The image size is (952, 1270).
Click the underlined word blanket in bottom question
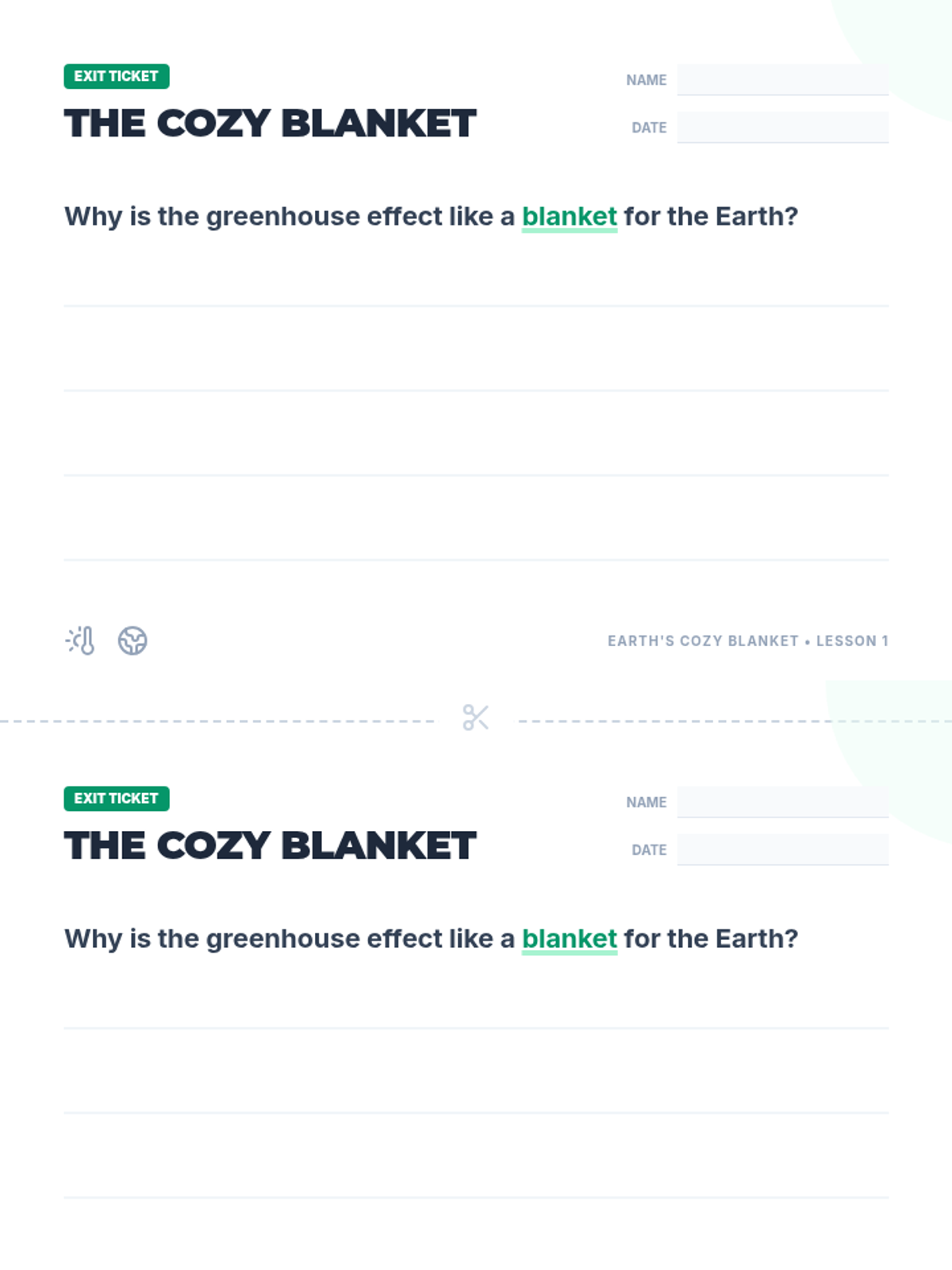[x=570, y=939]
